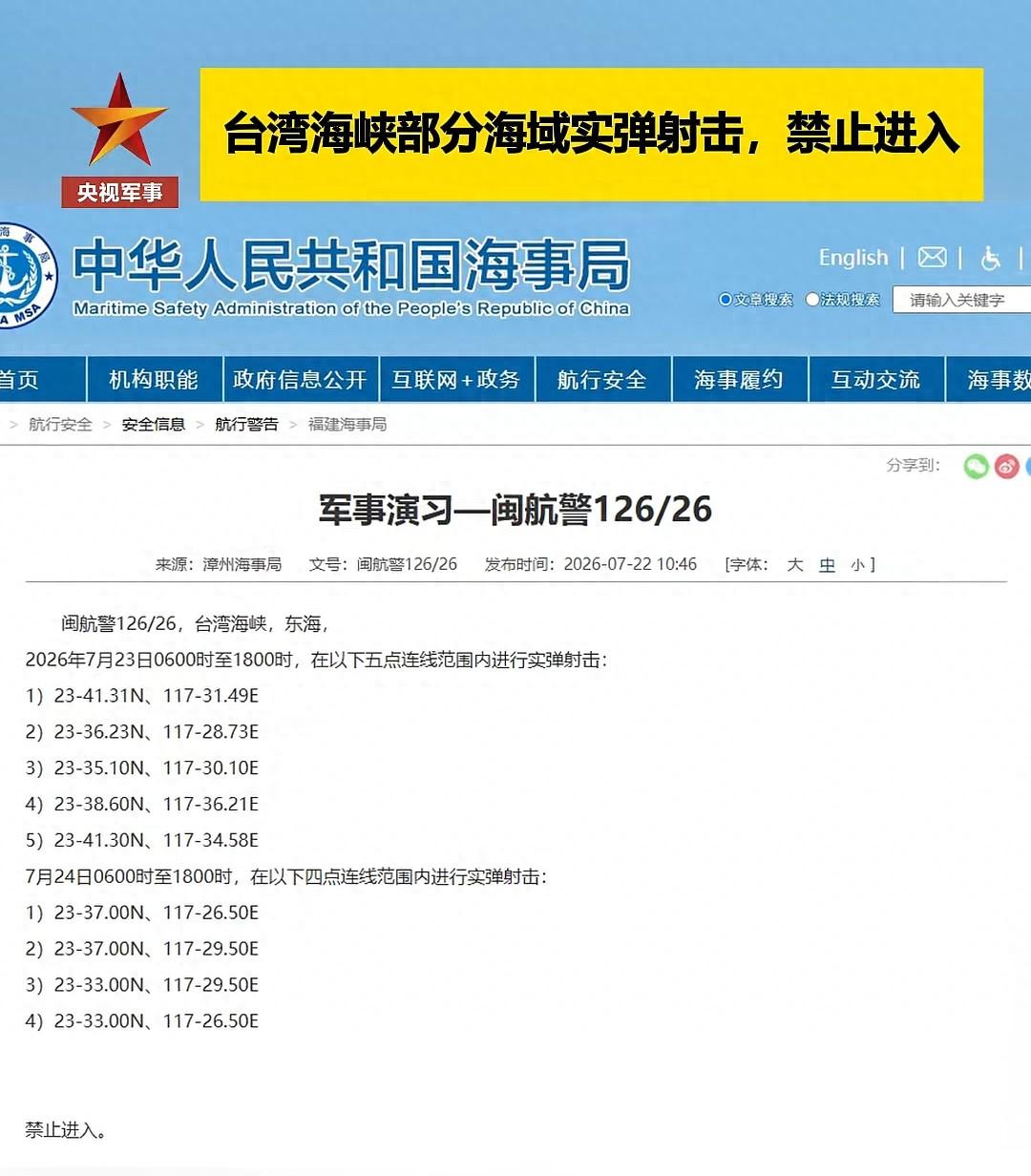
Task: Open the 机构职能 menu
Action: pos(154,380)
